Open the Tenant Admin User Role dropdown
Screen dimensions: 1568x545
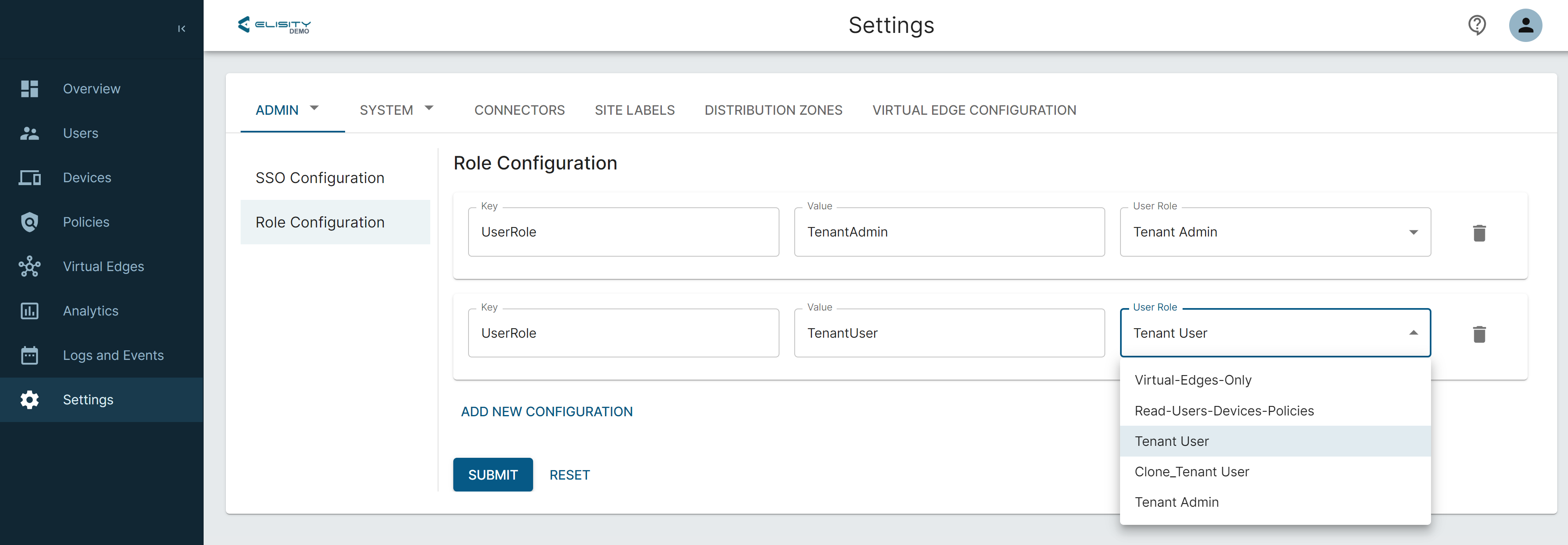[x=1275, y=232]
